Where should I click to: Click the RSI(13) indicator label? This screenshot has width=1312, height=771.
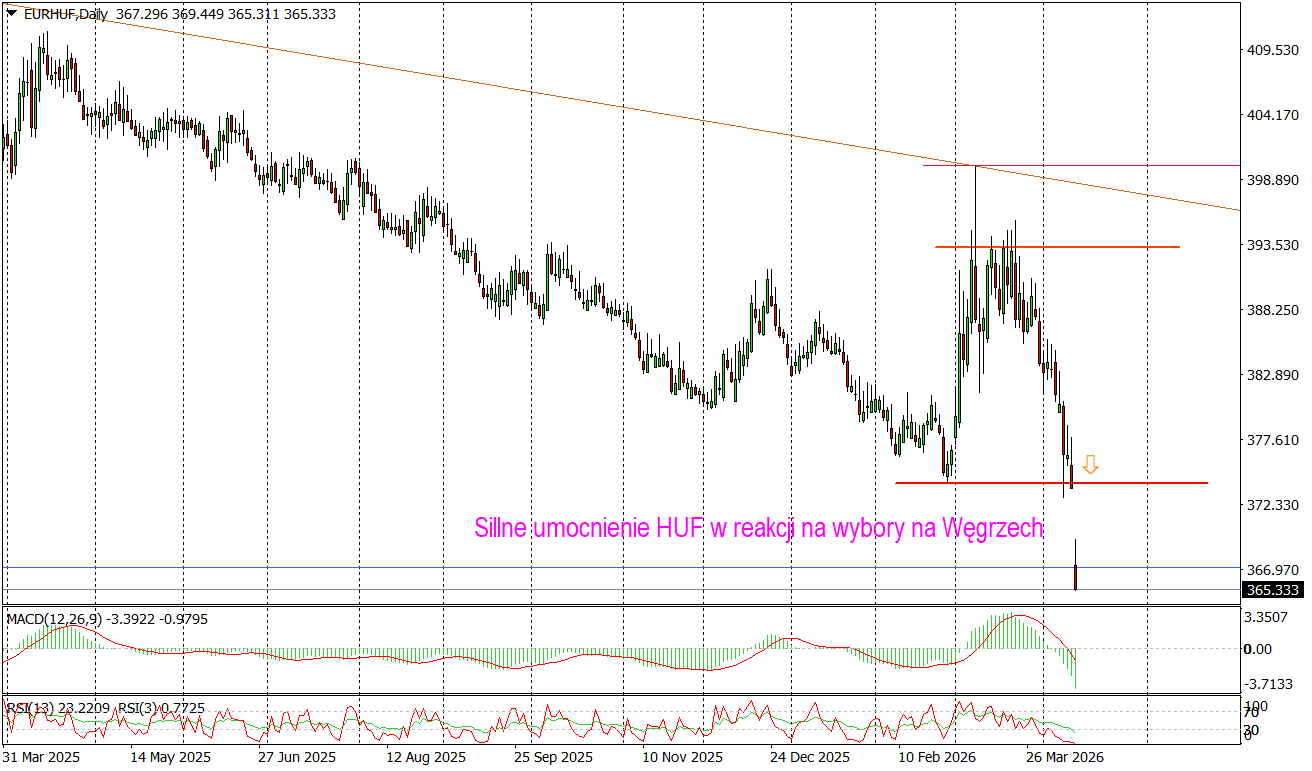tap(28, 708)
